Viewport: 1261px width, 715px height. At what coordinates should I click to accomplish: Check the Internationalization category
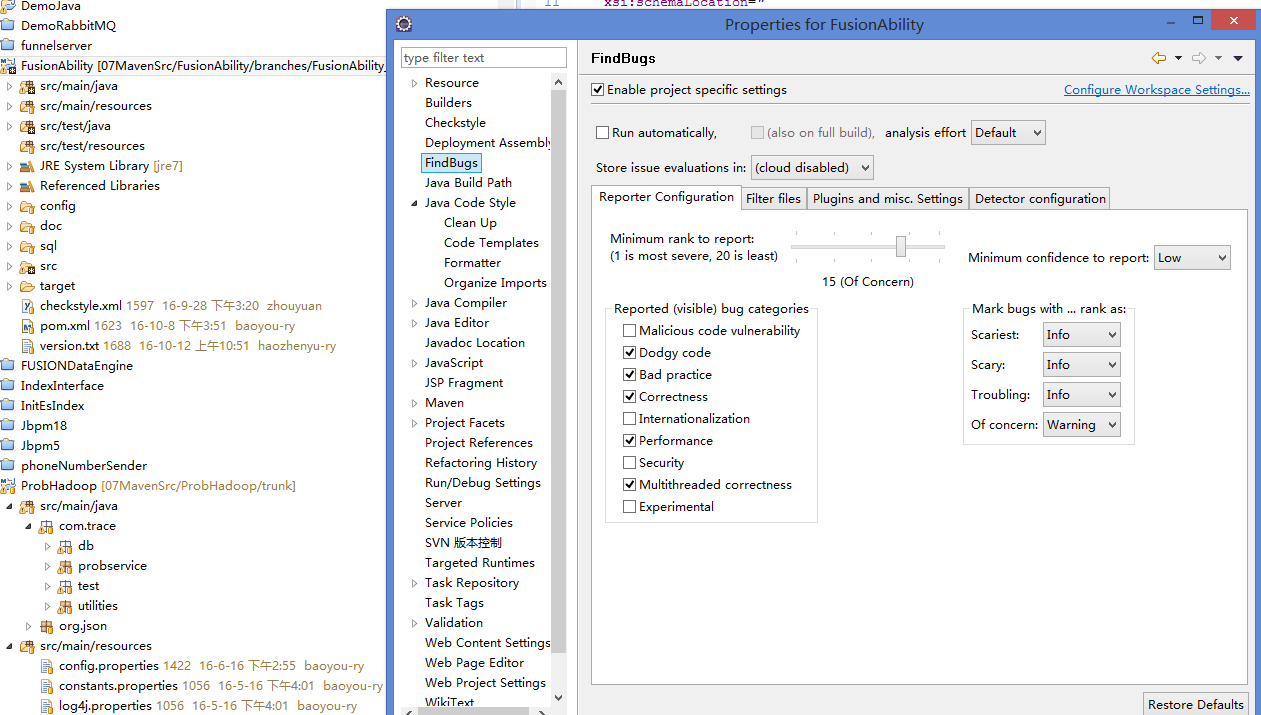tap(629, 419)
